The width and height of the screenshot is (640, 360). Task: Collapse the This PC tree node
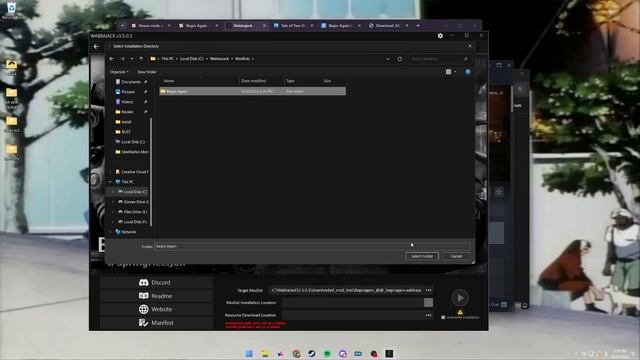click(110, 182)
